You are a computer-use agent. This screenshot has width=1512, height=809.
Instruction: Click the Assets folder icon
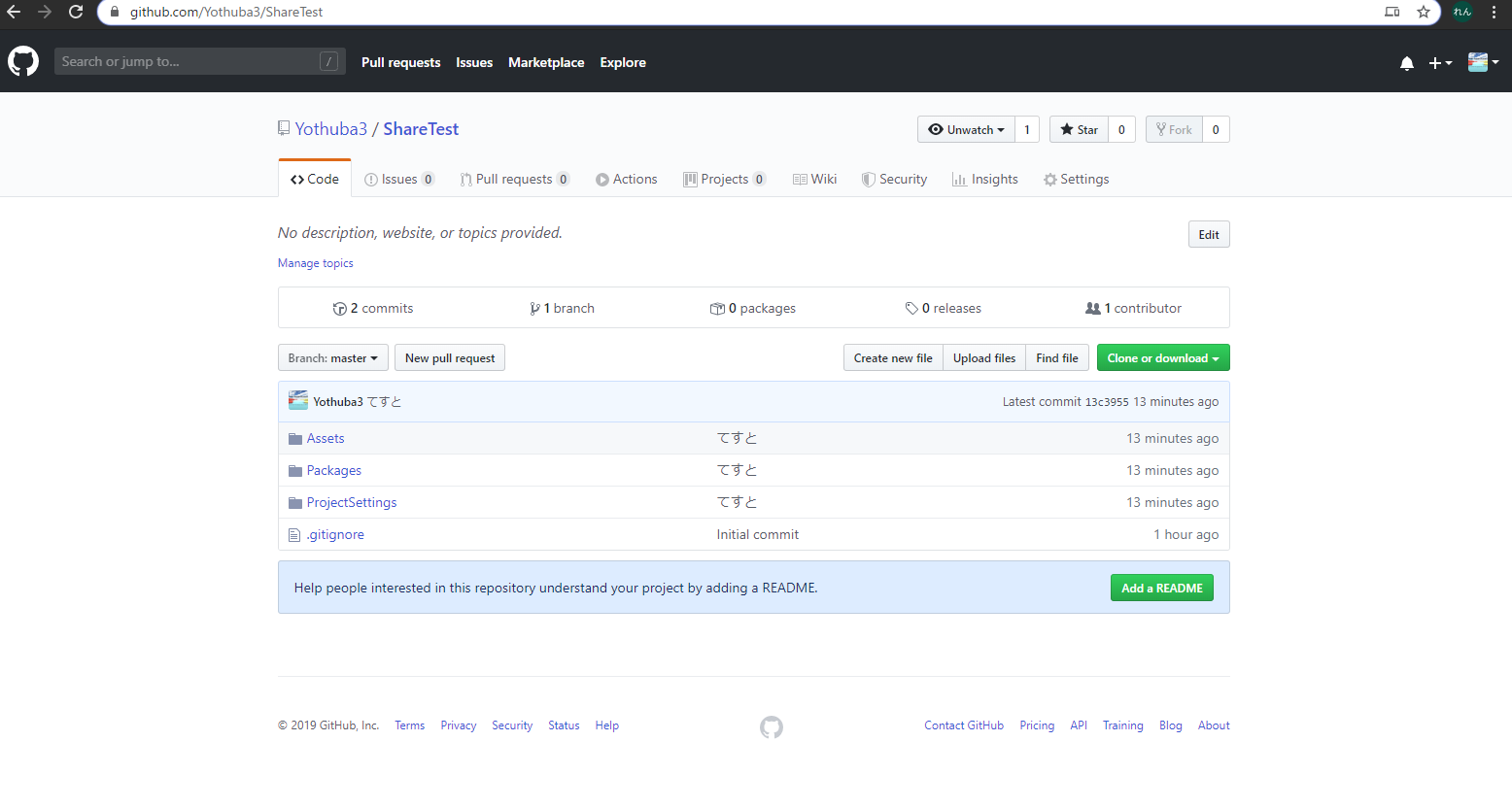[x=295, y=439]
